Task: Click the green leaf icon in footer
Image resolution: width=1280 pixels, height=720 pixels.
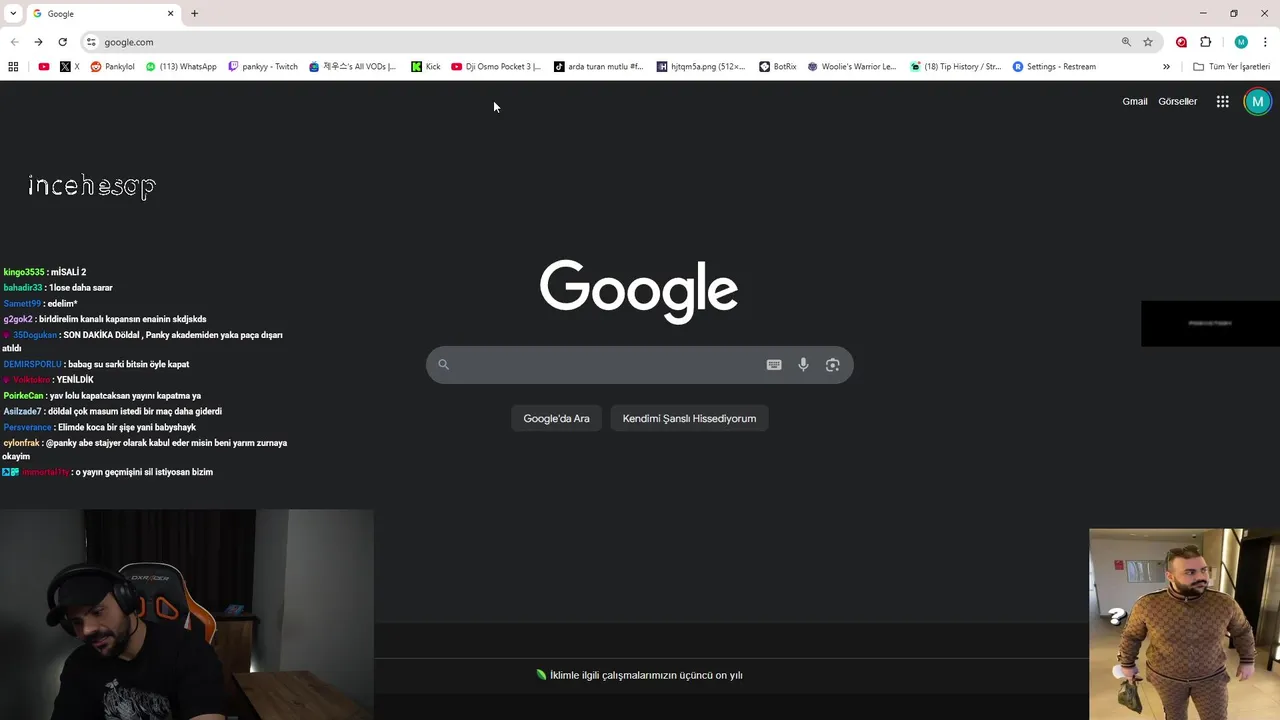Action: [541, 675]
